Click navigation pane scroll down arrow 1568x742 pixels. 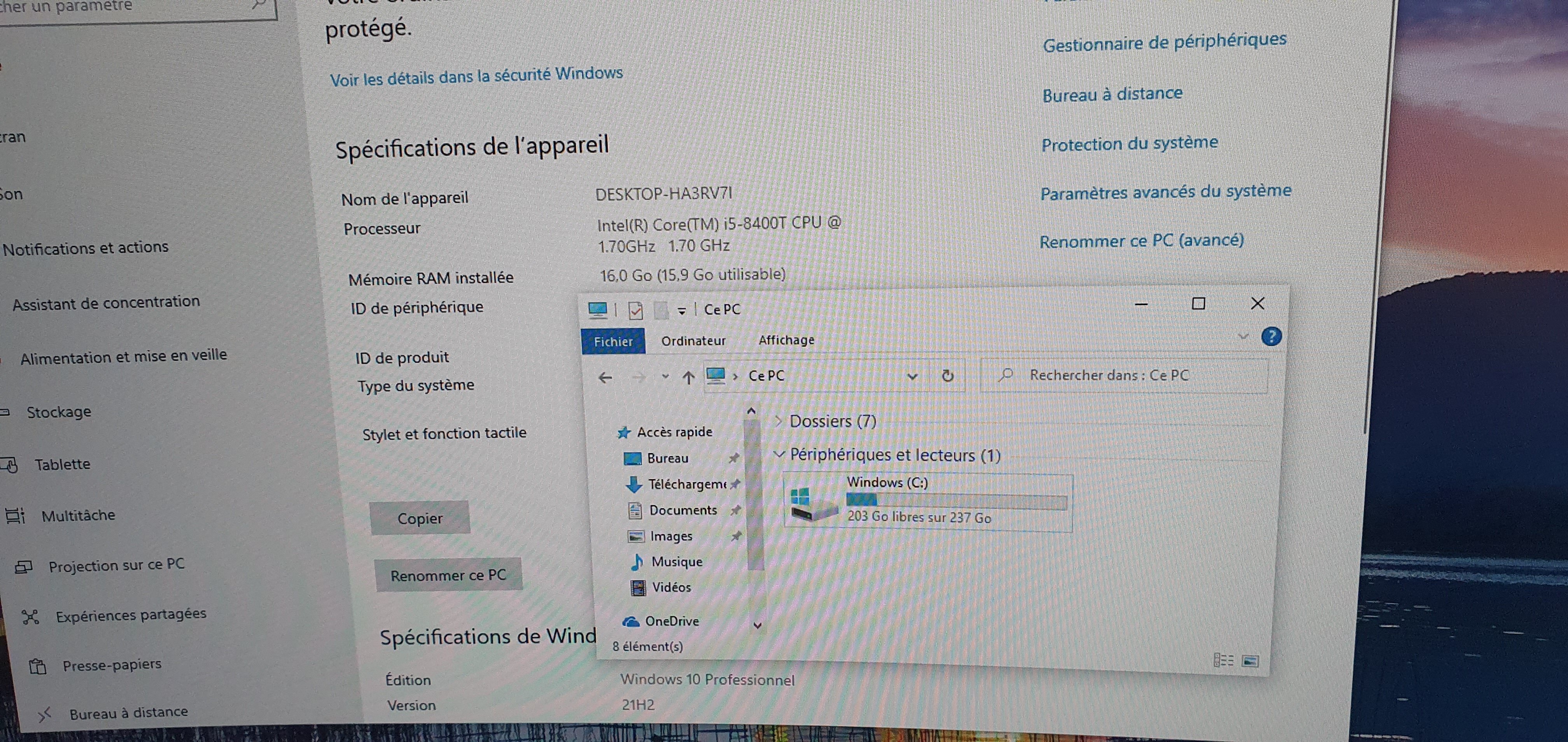click(758, 625)
